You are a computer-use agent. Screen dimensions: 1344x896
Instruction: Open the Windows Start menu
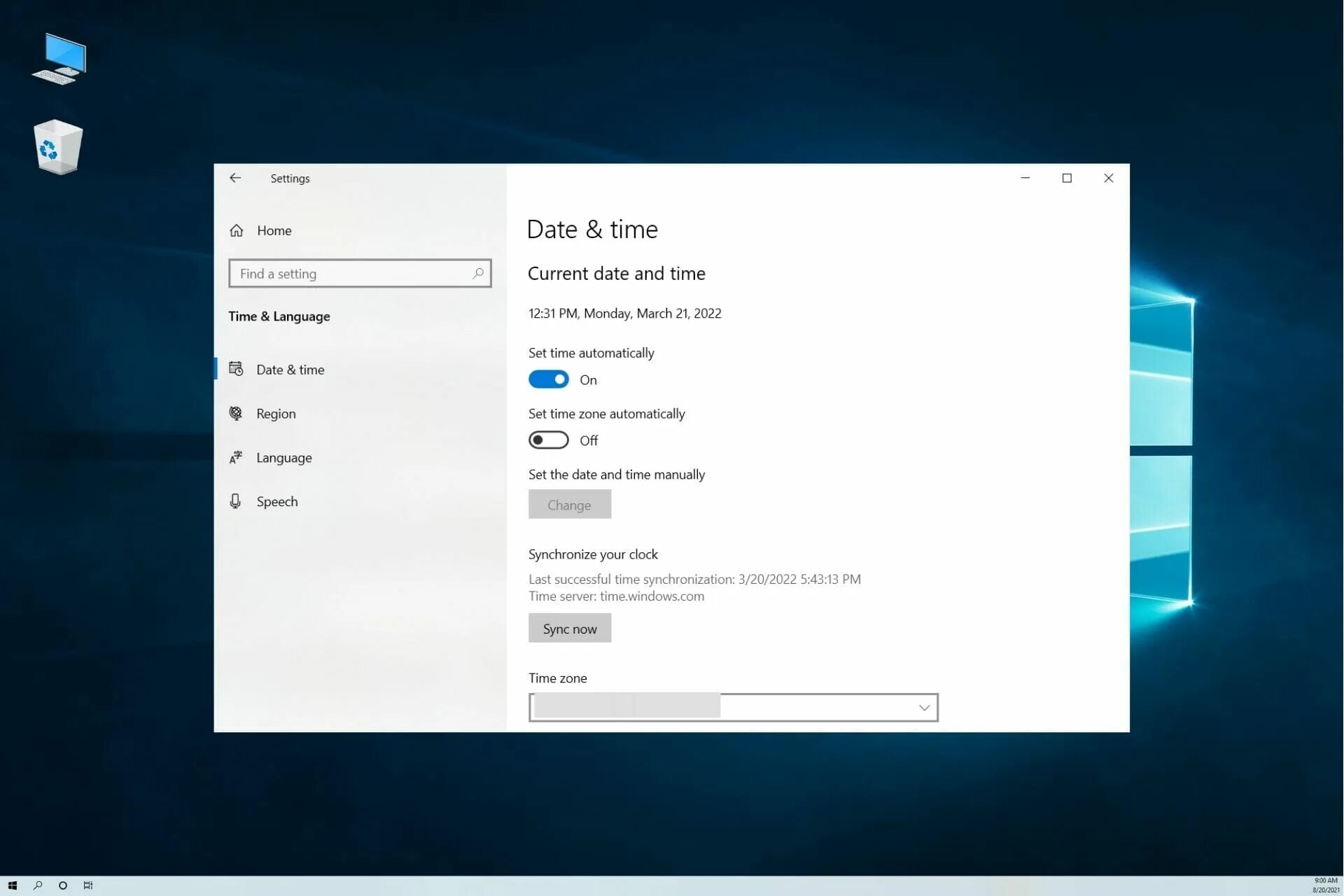coord(12,885)
